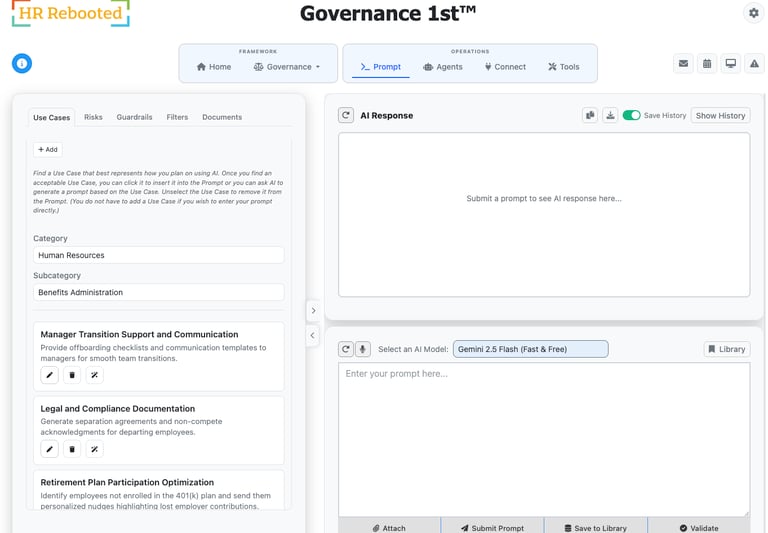Generate AI prompt for Manager Transition Support
Image resolution: width=768 pixels, height=533 pixels.
(x=95, y=375)
